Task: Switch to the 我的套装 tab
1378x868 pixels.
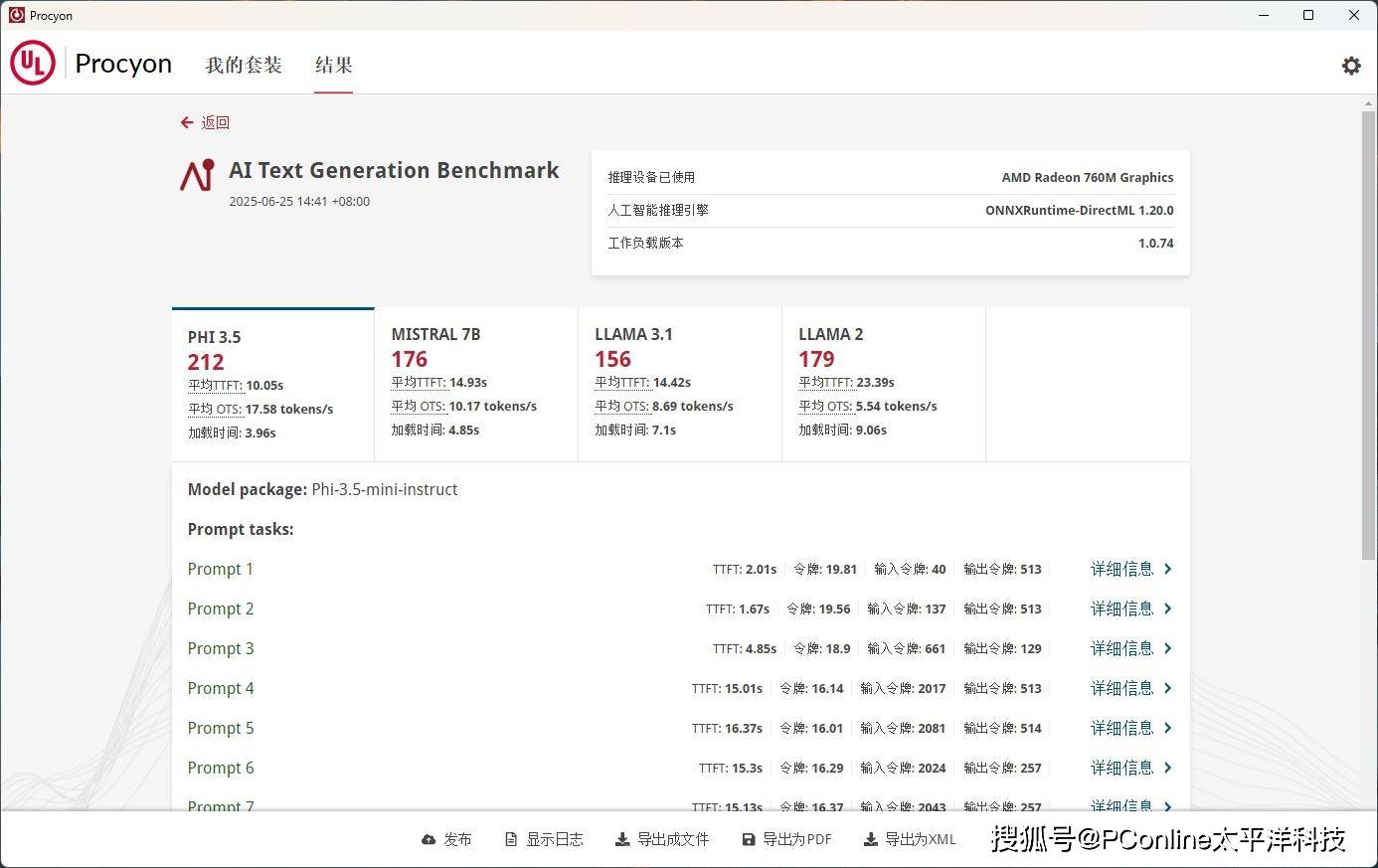Action: pyautogui.click(x=244, y=66)
